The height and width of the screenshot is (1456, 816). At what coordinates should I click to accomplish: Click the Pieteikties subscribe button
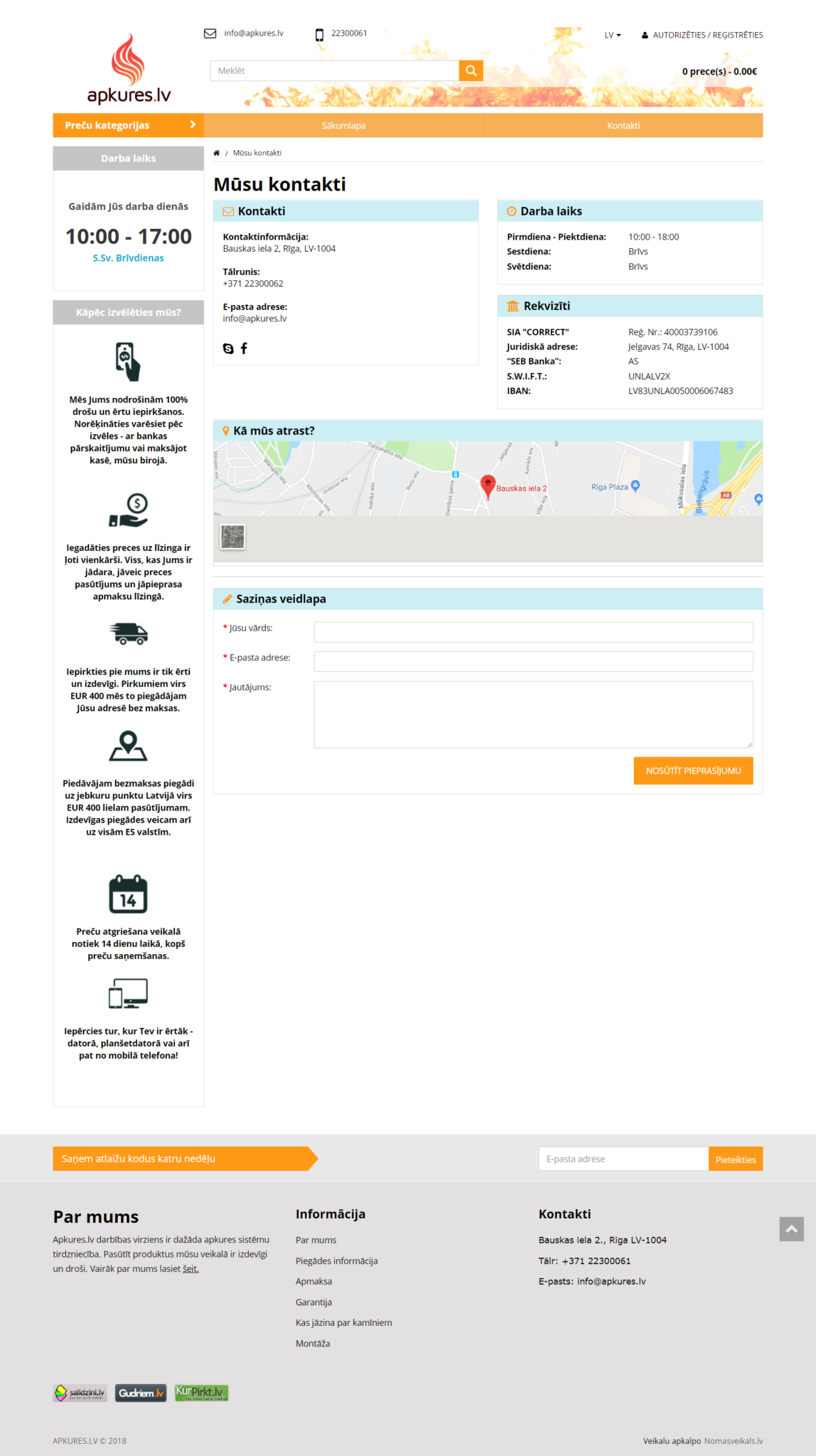[735, 1160]
